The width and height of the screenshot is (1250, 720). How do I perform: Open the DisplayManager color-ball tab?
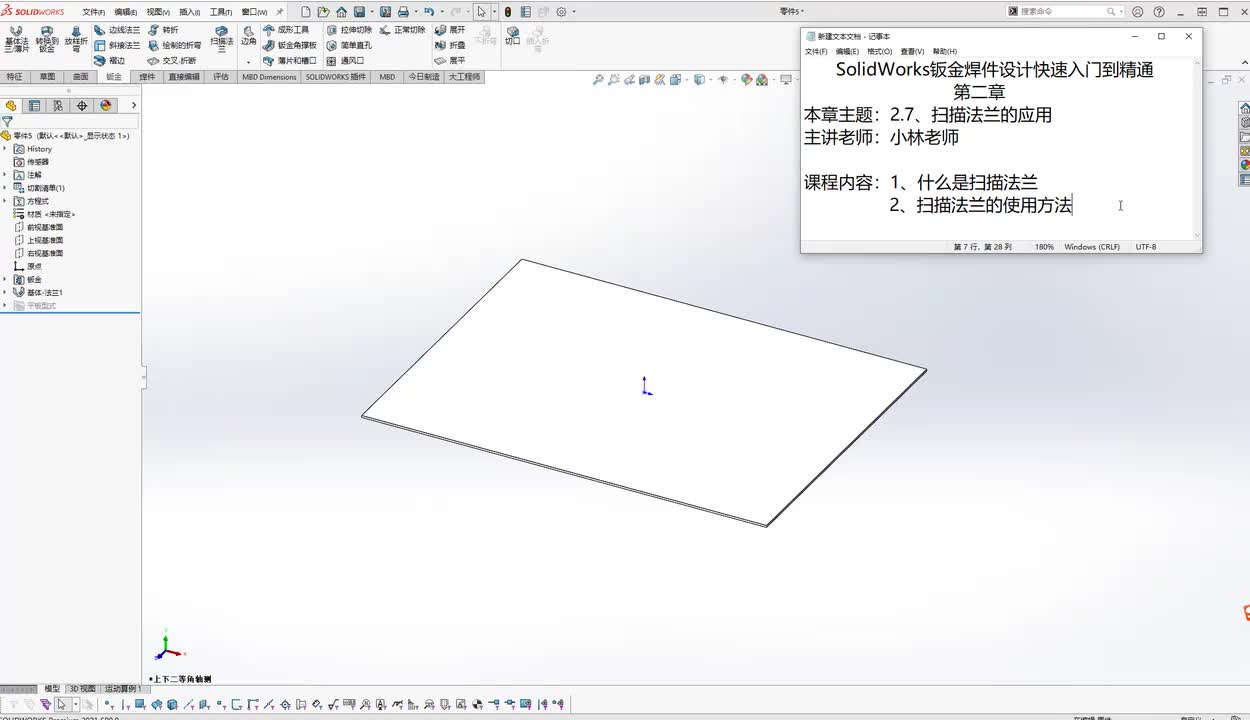pos(106,105)
